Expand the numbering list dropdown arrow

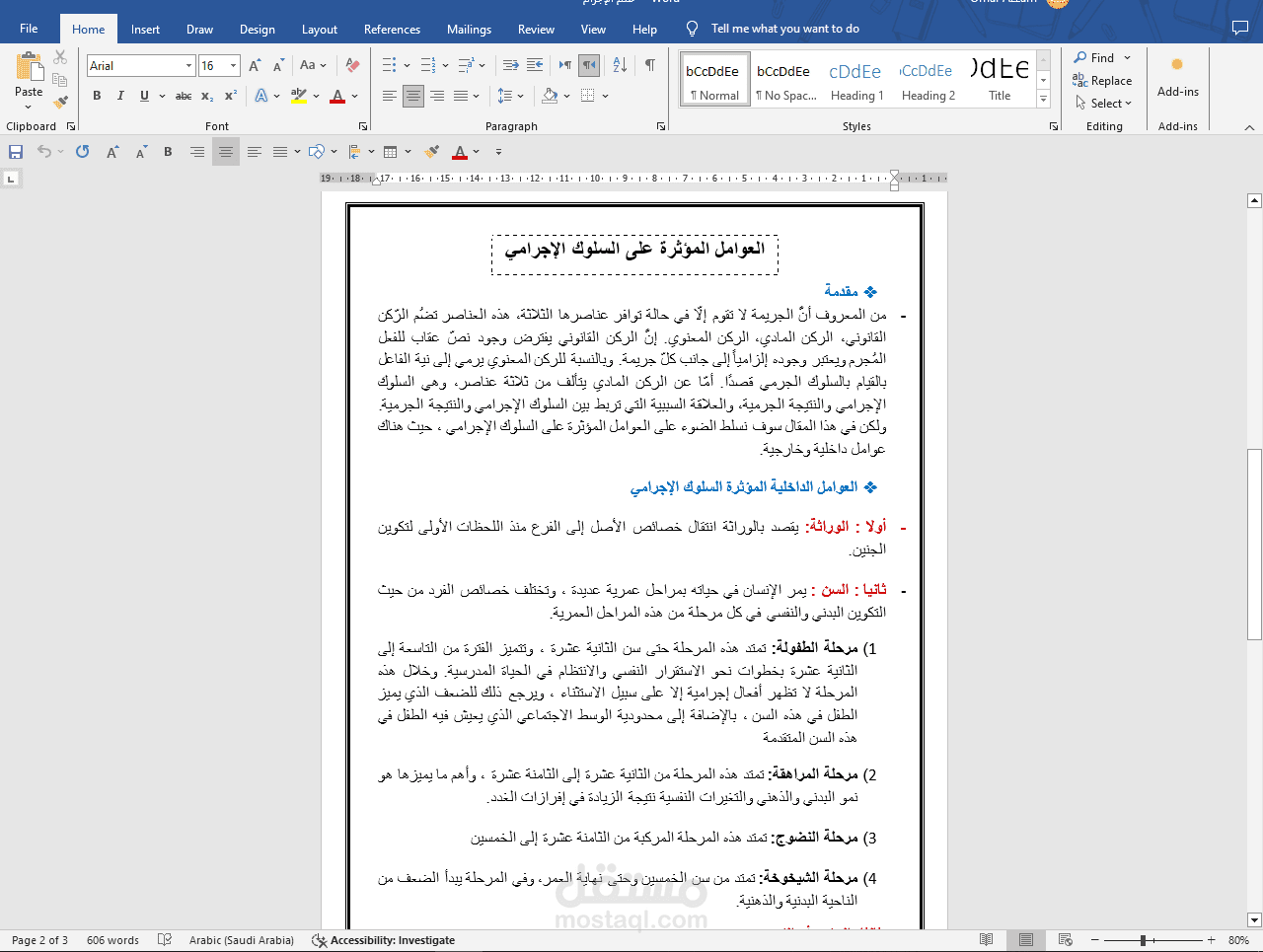445,66
